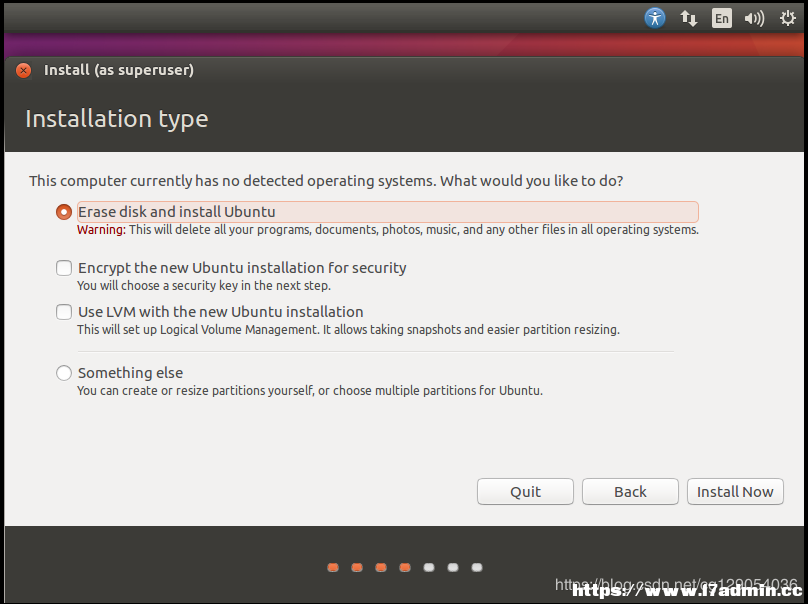Go back with the Back button

pyautogui.click(x=630, y=492)
